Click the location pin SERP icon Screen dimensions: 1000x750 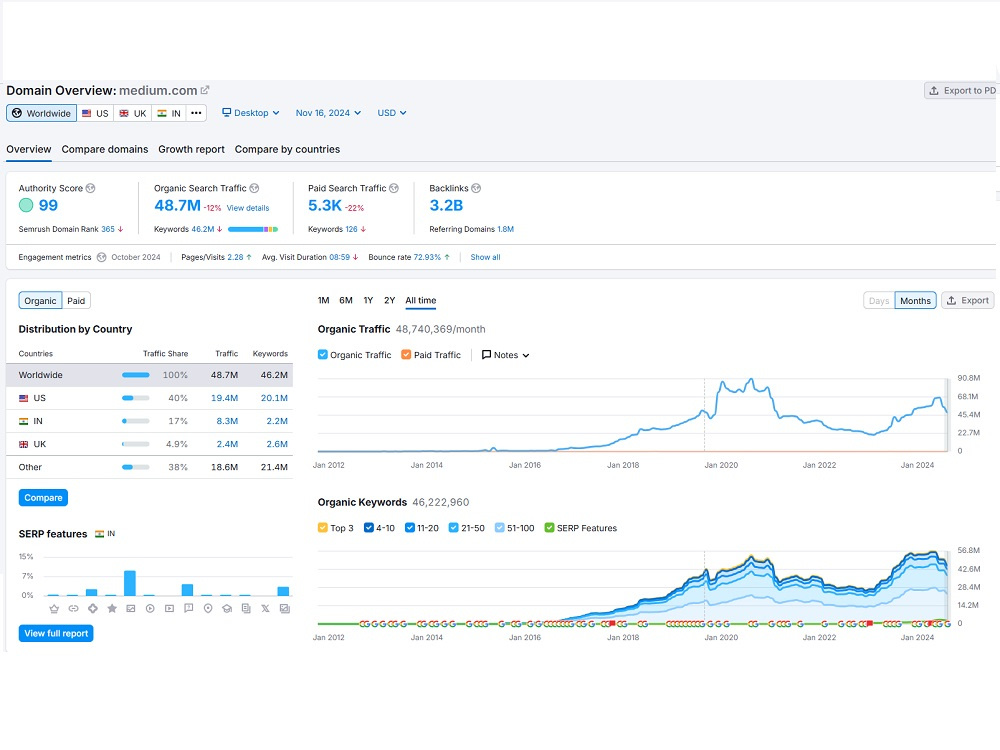pos(208,608)
